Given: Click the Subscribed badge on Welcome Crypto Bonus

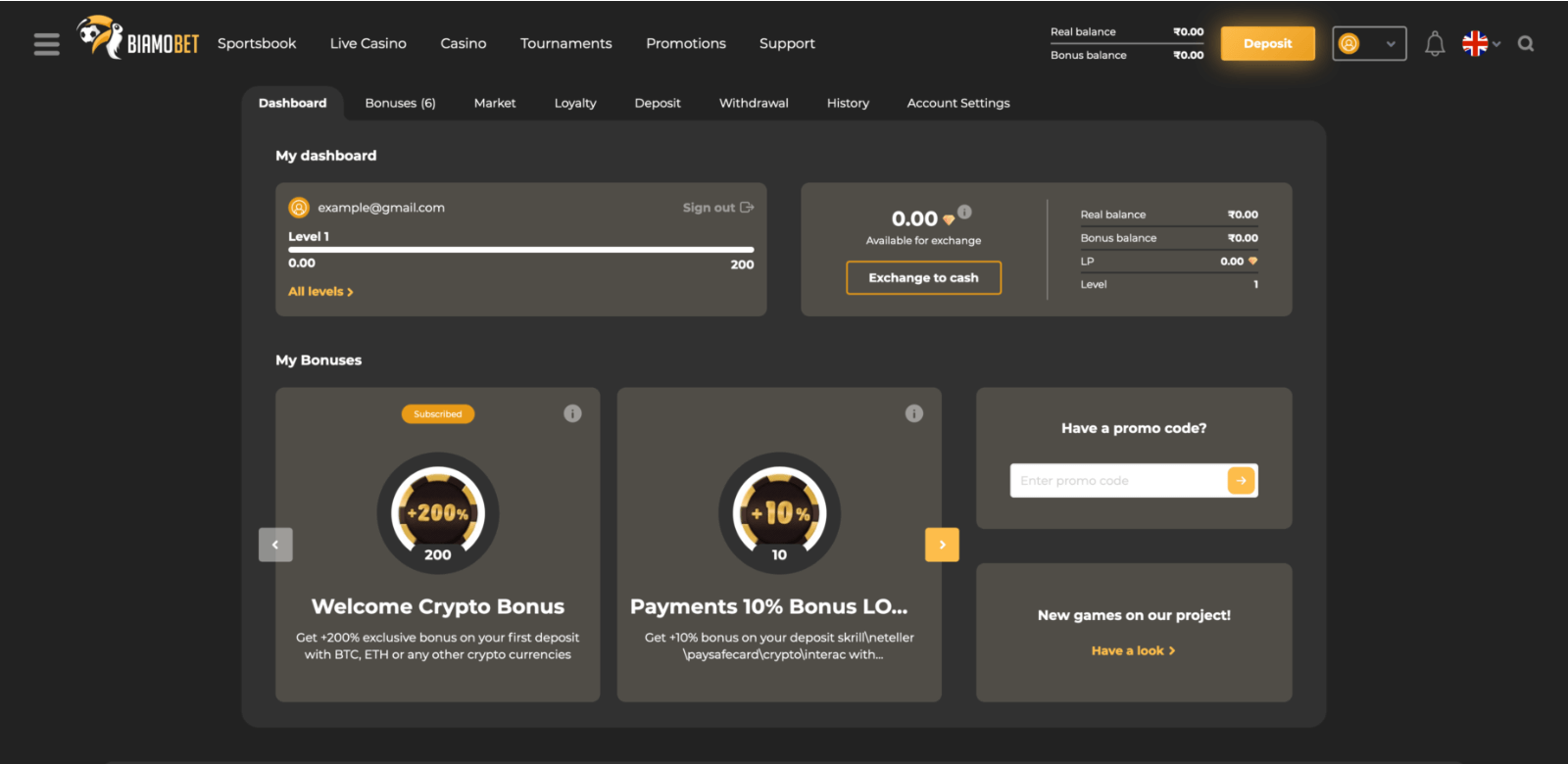Looking at the screenshot, I should (438, 414).
